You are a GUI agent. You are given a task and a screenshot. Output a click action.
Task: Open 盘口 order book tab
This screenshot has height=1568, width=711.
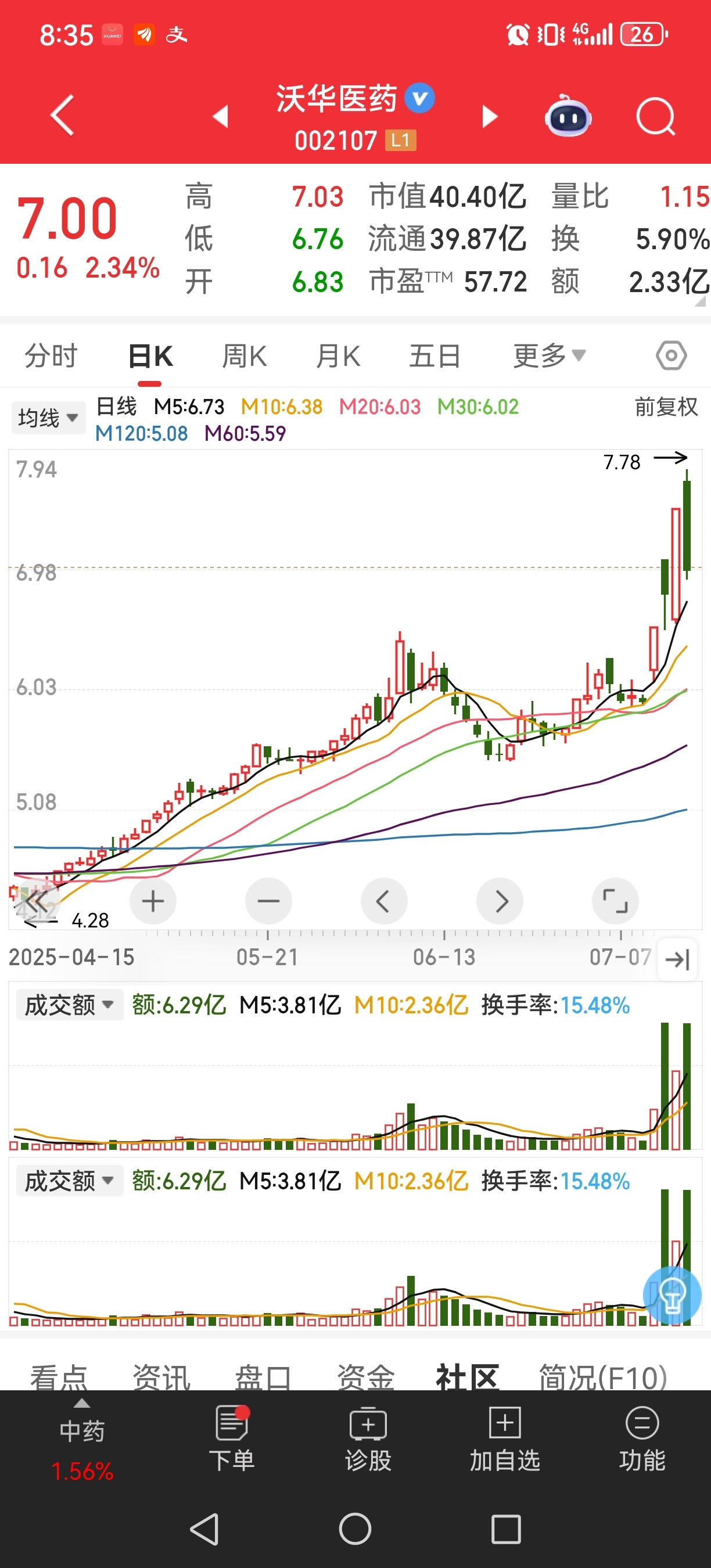pos(263,1377)
